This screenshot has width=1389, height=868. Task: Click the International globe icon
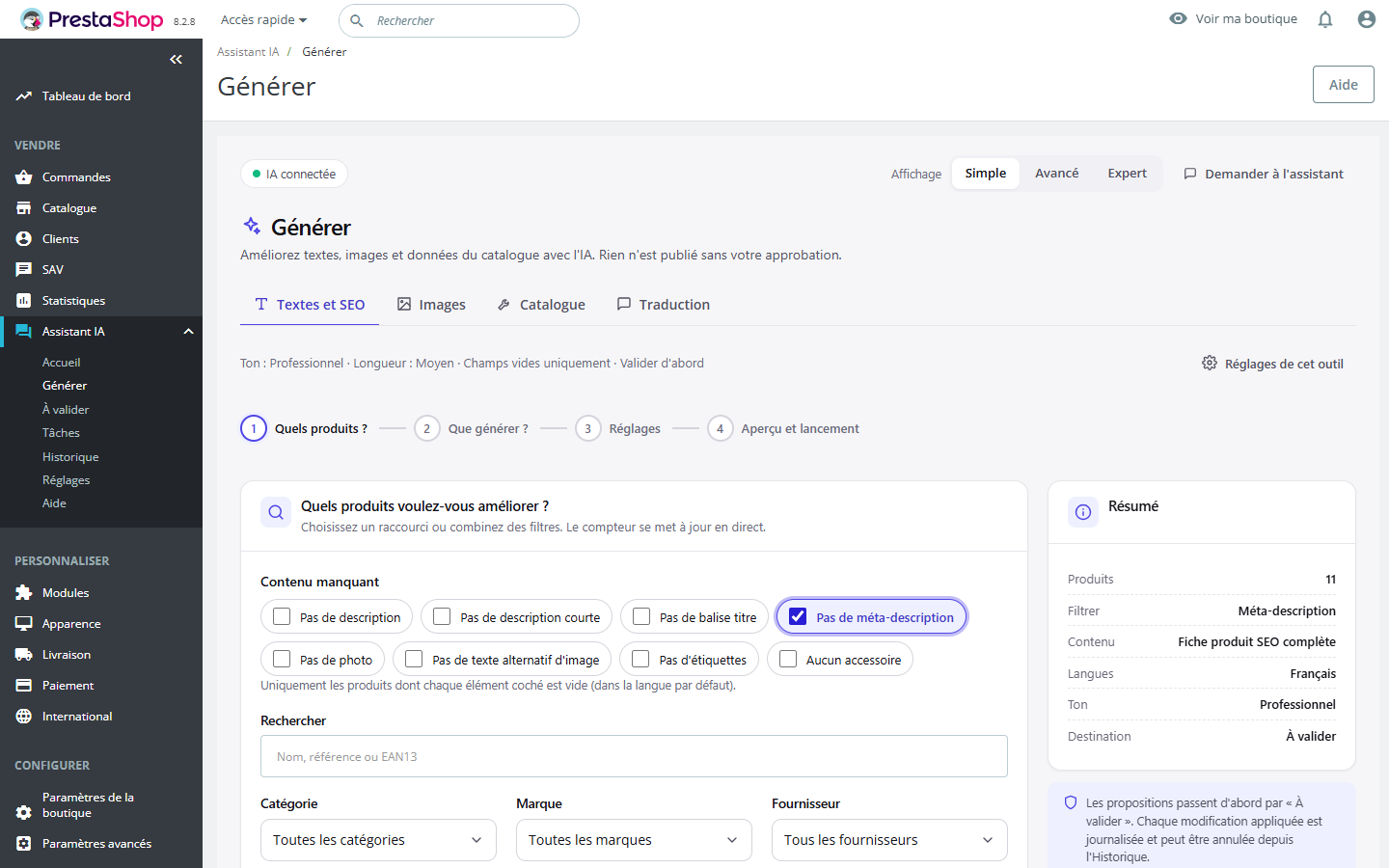(x=24, y=717)
